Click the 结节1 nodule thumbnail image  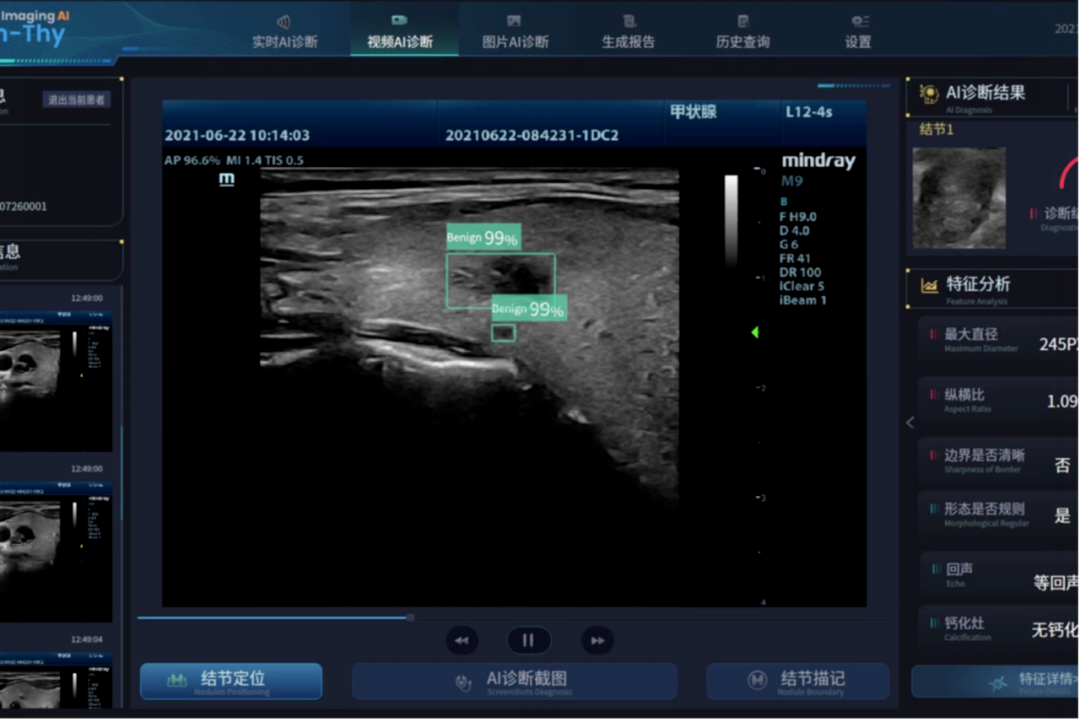click(x=959, y=198)
